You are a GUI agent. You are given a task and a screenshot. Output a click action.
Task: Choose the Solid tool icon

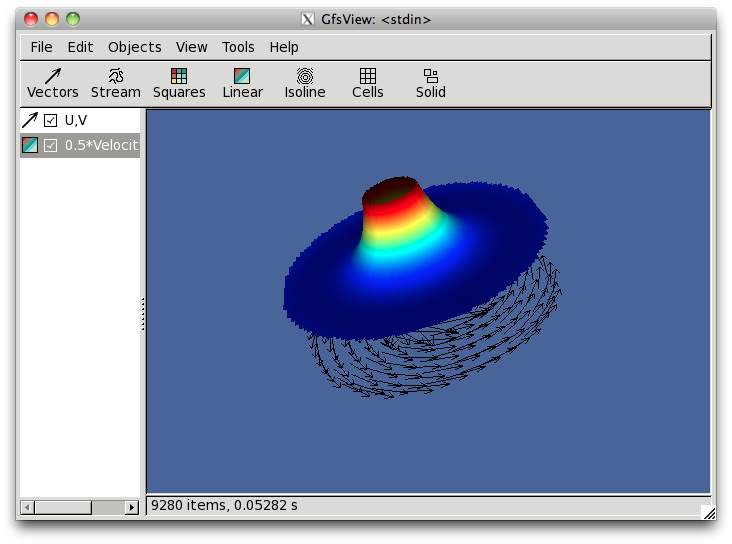(431, 83)
